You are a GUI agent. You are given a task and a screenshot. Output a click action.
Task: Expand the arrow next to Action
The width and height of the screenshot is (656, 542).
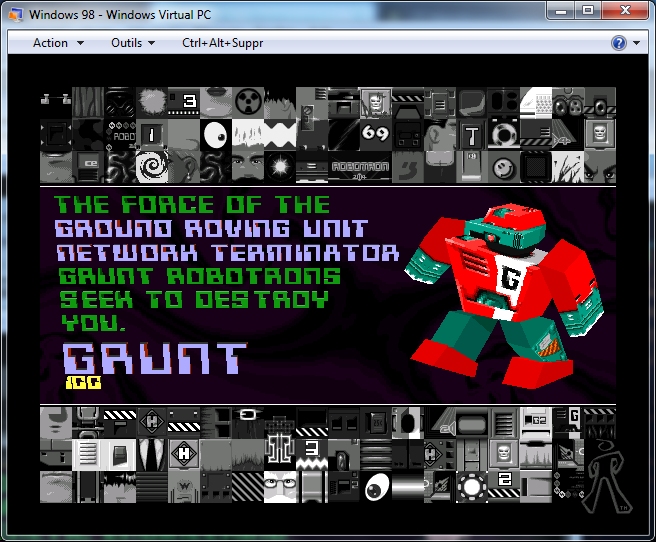point(80,43)
